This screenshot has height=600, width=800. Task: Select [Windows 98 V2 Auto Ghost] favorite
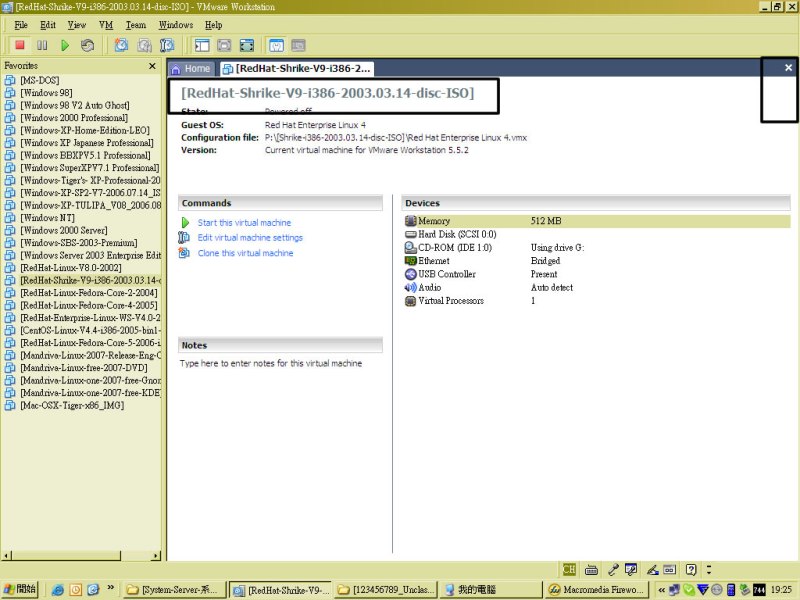tap(74, 105)
